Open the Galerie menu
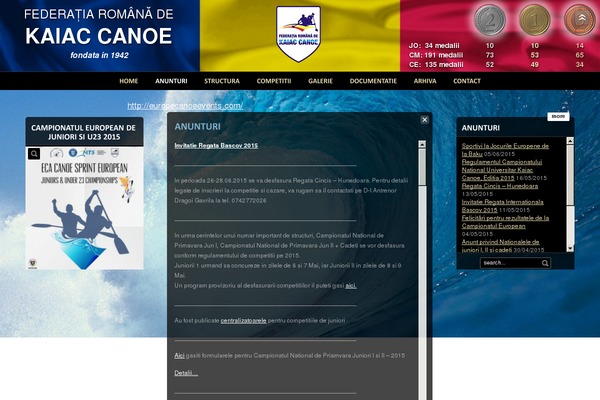 (320, 81)
